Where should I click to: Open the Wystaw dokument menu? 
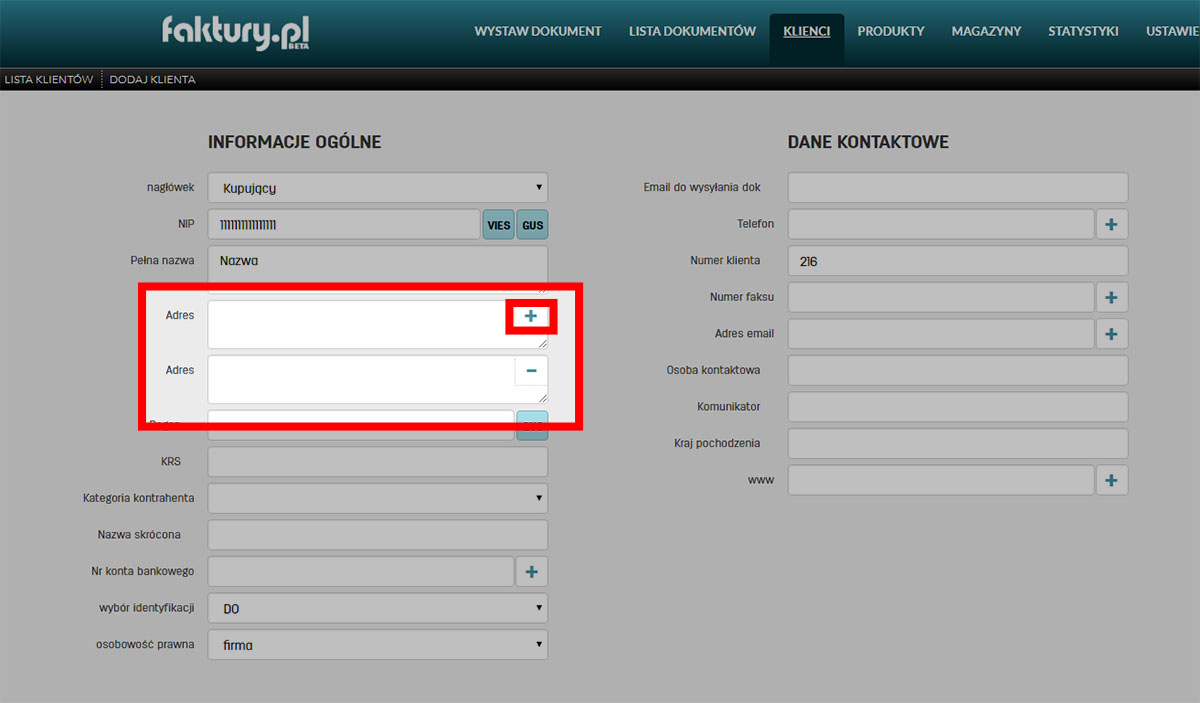tap(537, 31)
